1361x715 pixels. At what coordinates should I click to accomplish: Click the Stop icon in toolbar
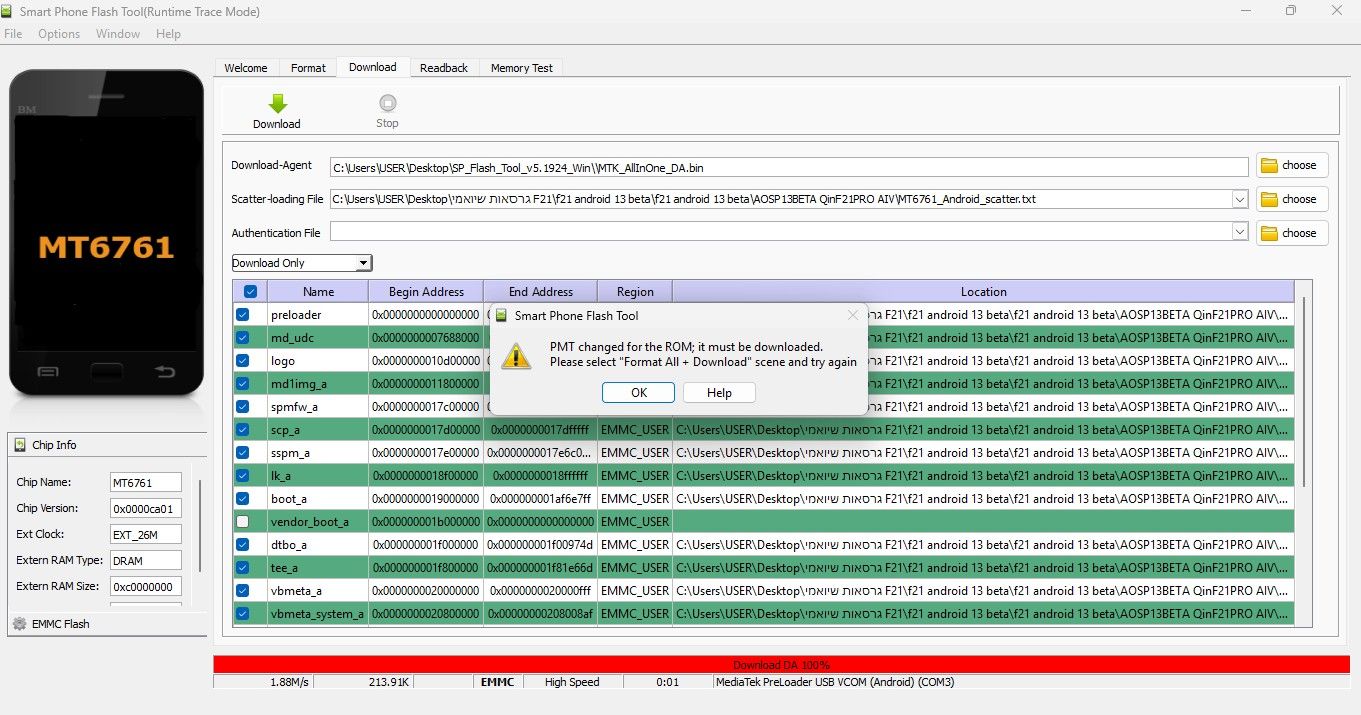pyautogui.click(x=387, y=103)
